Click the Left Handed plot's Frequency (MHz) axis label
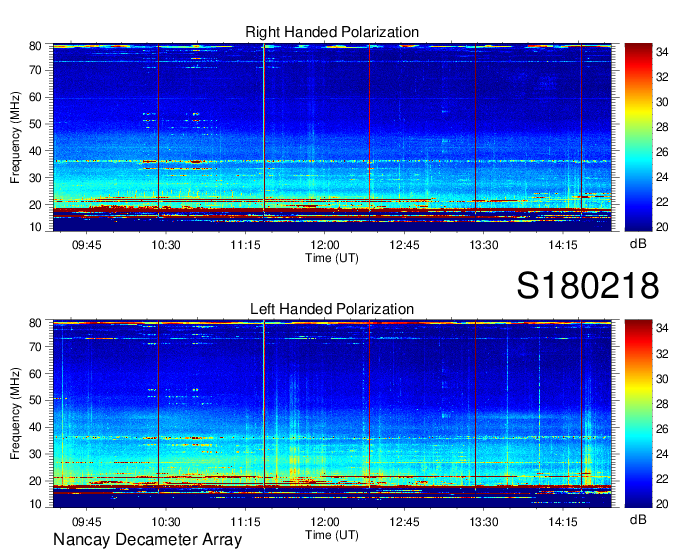Viewport: 680px width, 552px height. [15, 414]
